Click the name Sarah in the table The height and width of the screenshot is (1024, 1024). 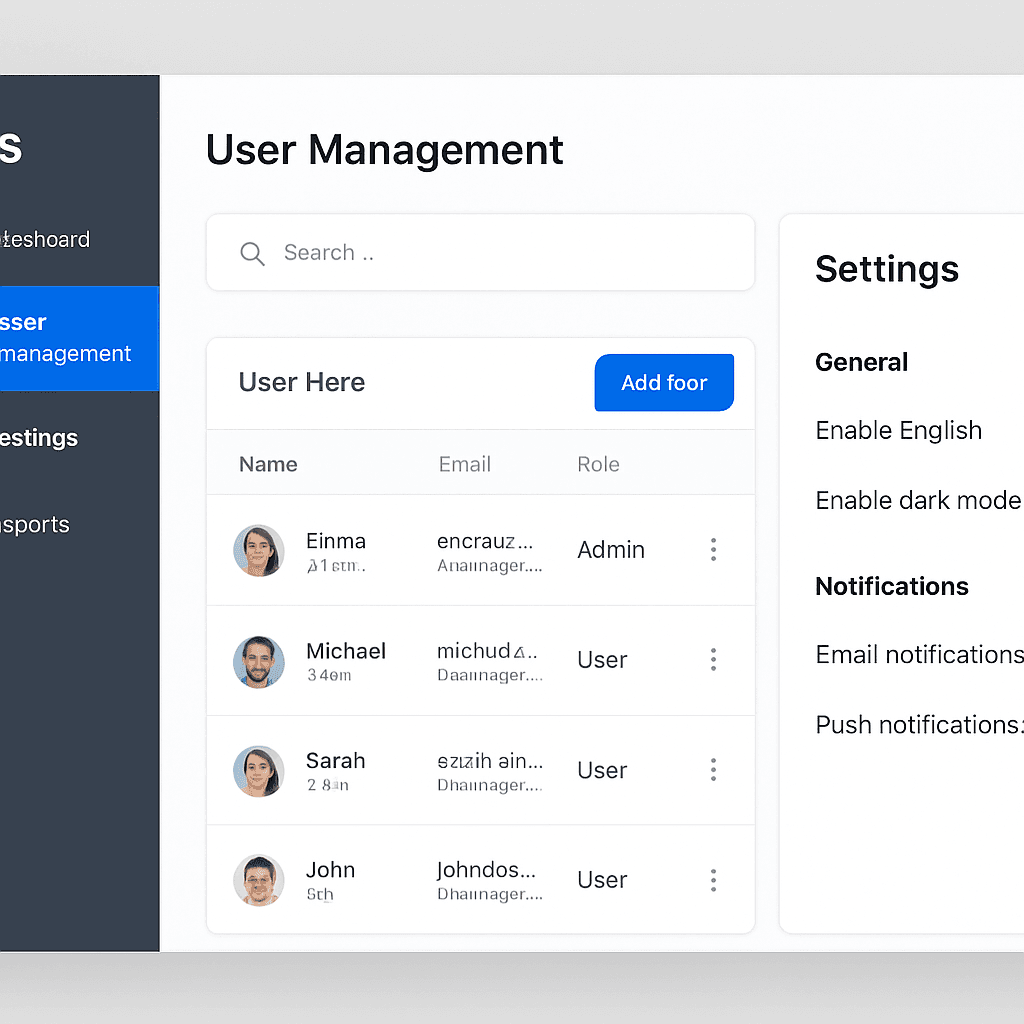click(x=336, y=761)
